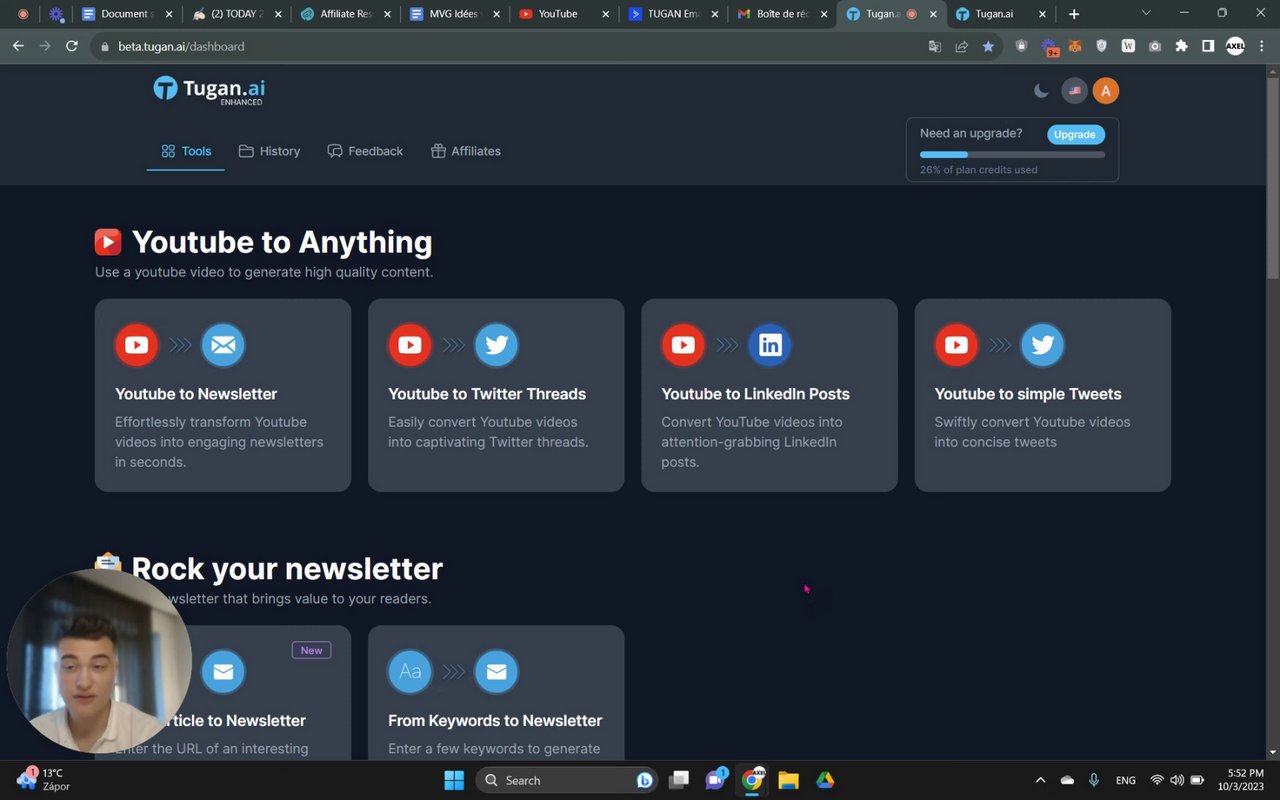Close the YouTube browser tab
The height and width of the screenshot is (800, 1280).
click(605, 14)
